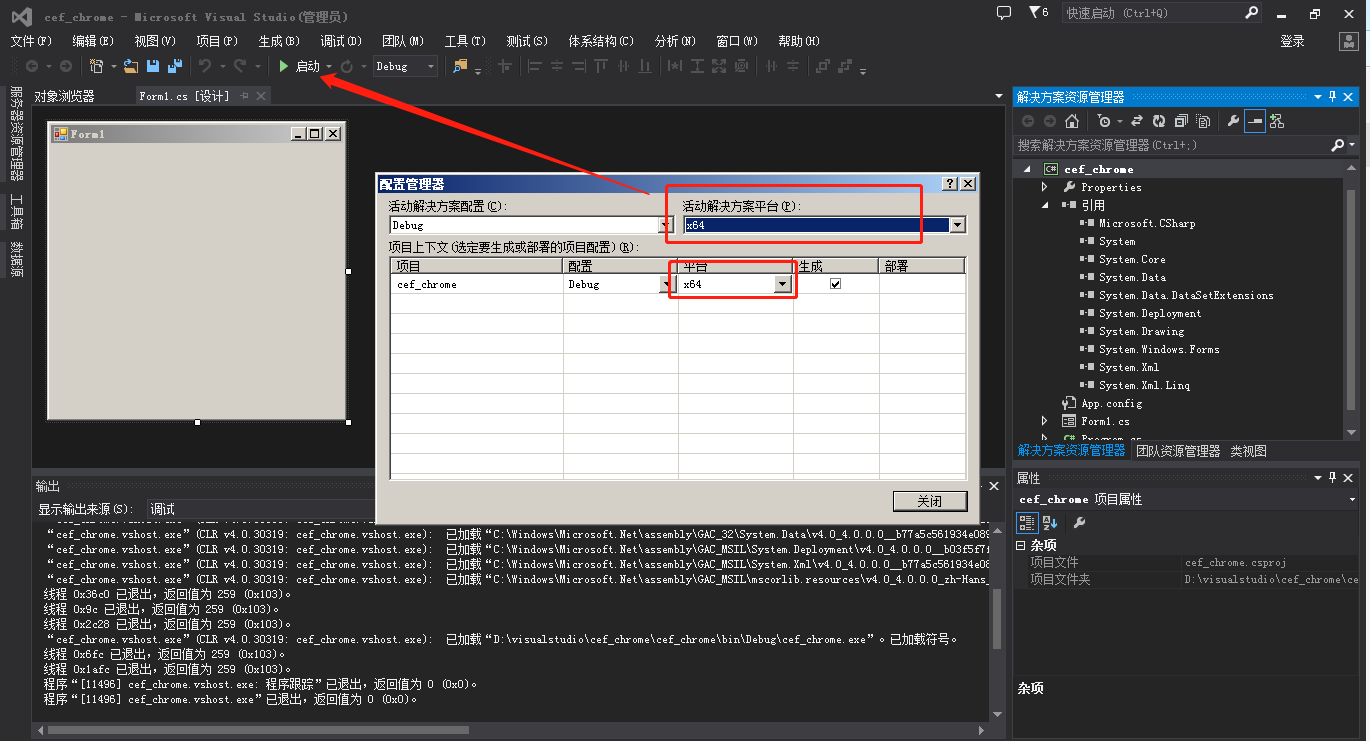Click the help question mark button in 配置管理器 dialog
Screen dimensions: 1370x741
(950, 184)
